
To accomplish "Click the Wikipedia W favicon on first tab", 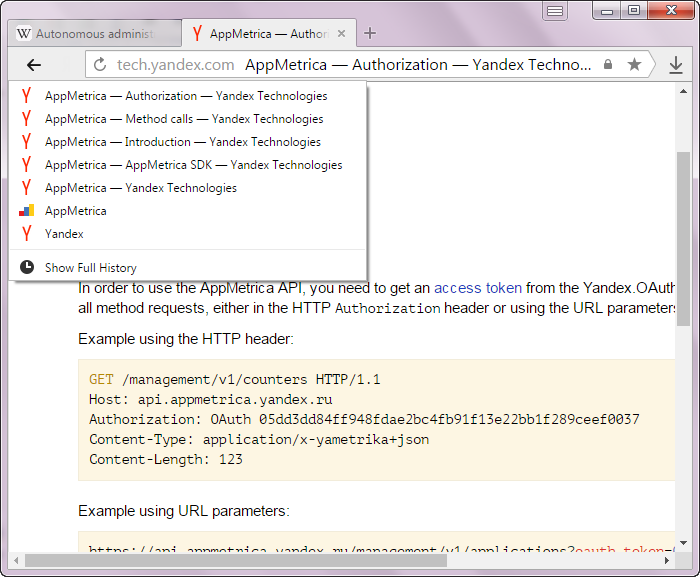I will (x=24, y=33).
